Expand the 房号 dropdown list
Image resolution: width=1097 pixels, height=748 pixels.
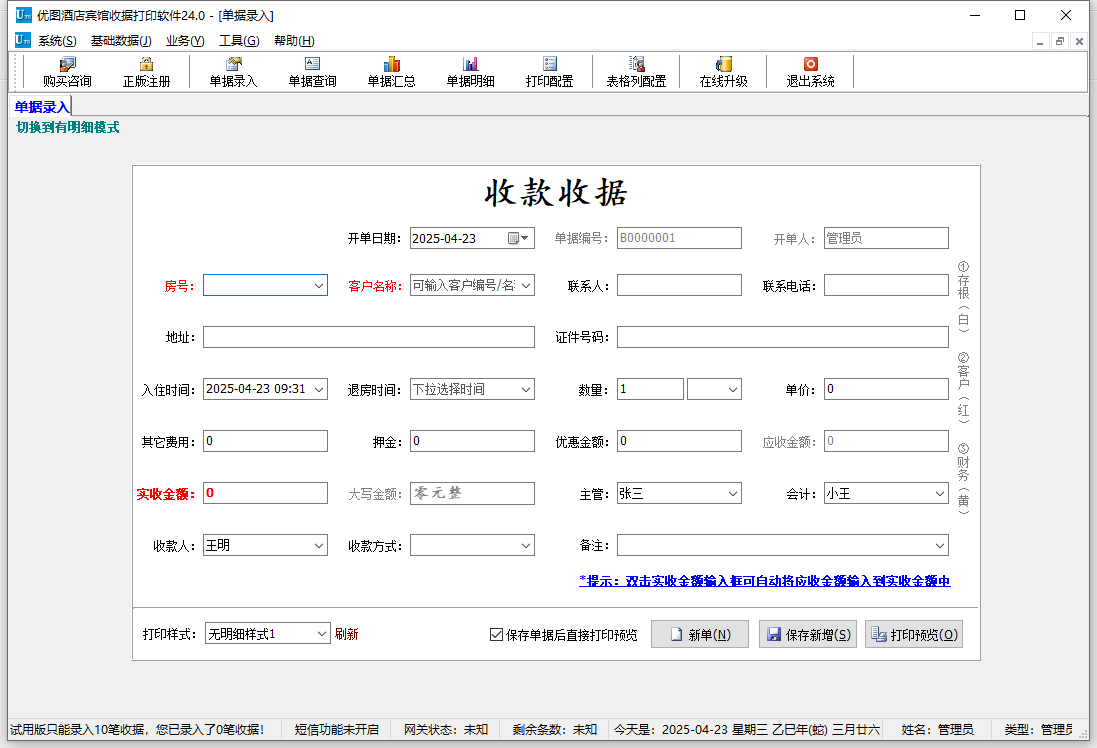319,285
